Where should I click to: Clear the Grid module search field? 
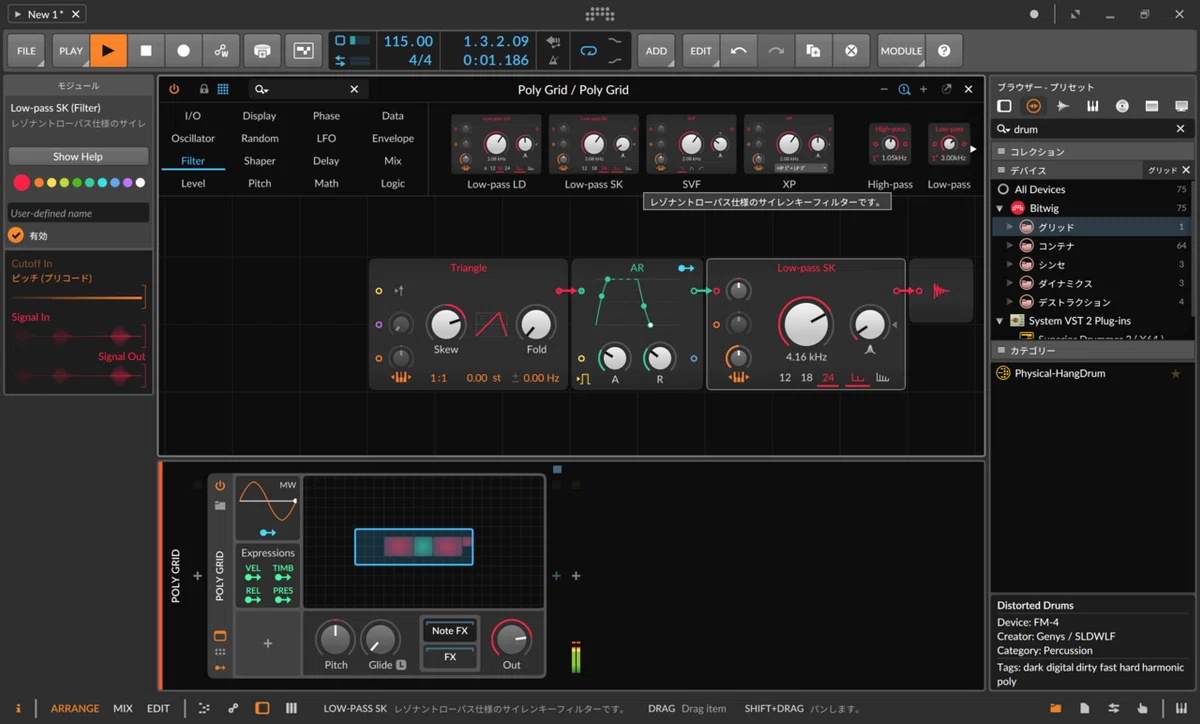[x=354, y=89]
